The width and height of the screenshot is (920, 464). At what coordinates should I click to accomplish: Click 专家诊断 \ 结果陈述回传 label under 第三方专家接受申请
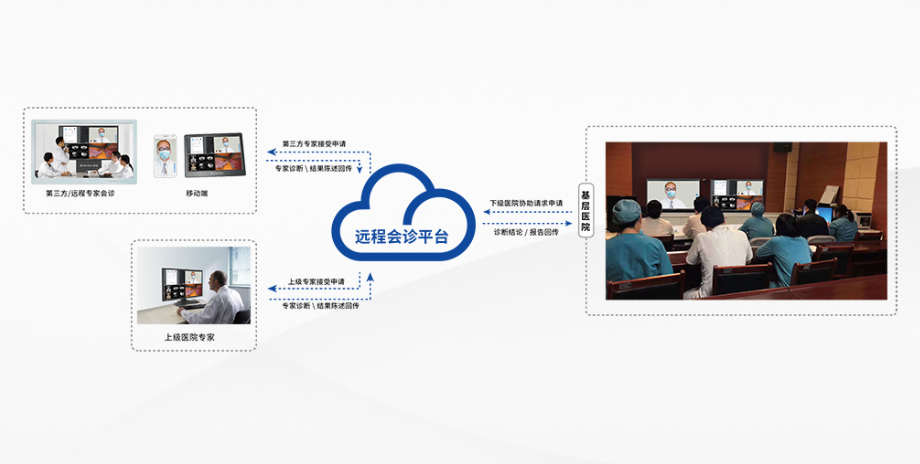click(313, 168)
